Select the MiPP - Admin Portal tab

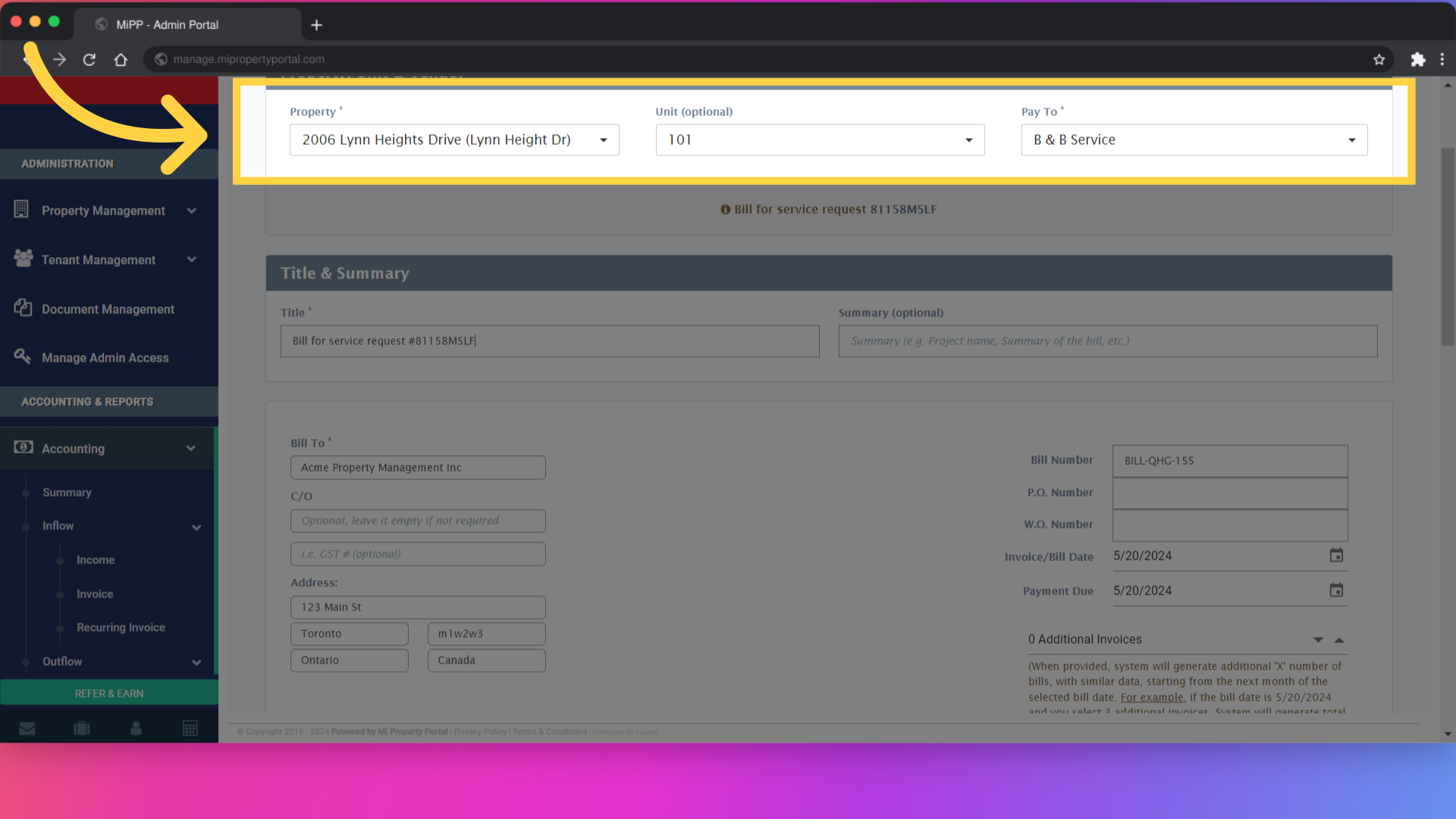tap(187, 25)
